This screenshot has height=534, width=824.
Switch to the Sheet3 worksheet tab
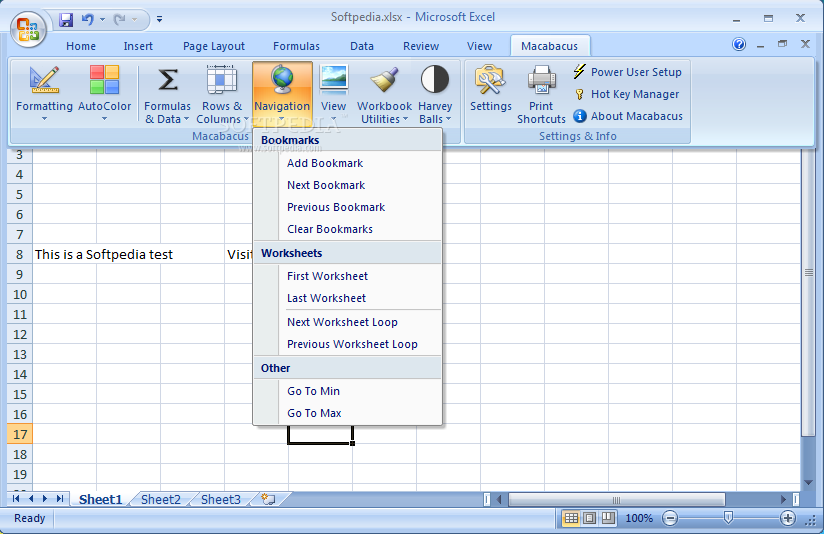[x=221, y=499]
